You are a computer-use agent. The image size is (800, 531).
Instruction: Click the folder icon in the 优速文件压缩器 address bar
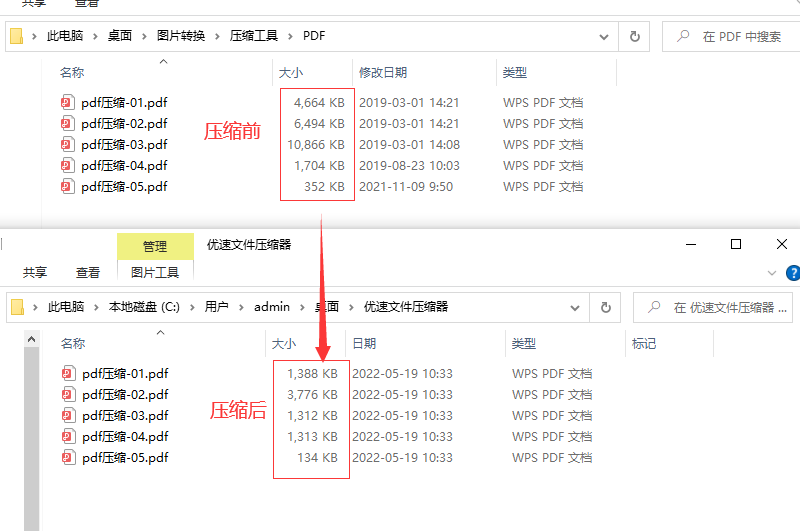[x=18, y=307]
